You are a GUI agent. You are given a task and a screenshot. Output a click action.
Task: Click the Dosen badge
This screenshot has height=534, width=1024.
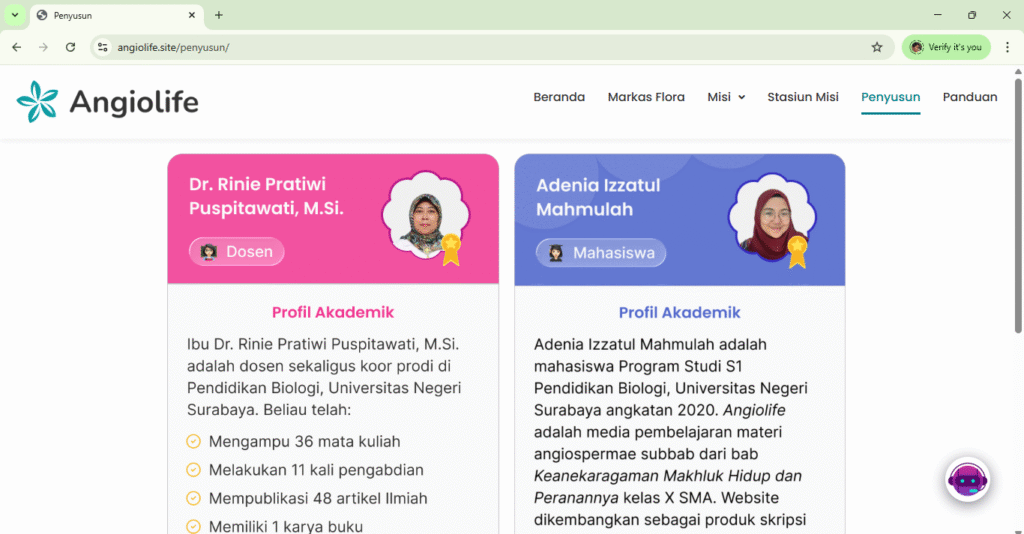(x=237, y=252)
